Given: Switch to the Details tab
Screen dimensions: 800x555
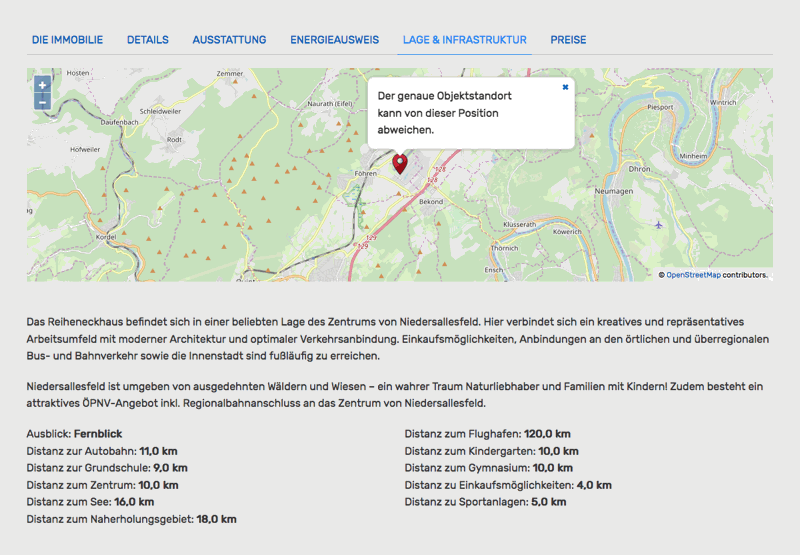Looking at the screenshot, I should (x=148, y=40).
